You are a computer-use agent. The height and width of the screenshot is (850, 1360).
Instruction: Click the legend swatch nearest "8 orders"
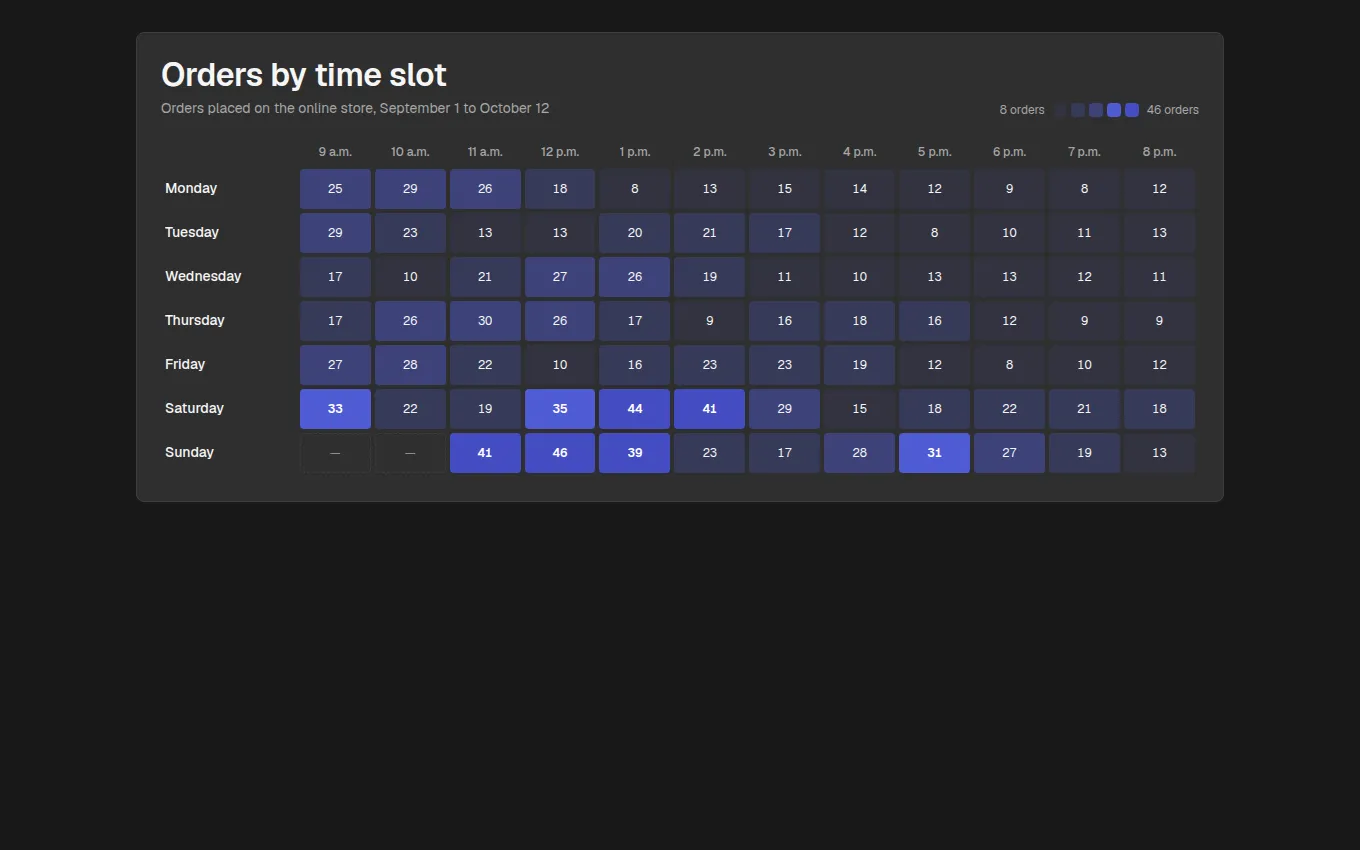[1060, 110]
